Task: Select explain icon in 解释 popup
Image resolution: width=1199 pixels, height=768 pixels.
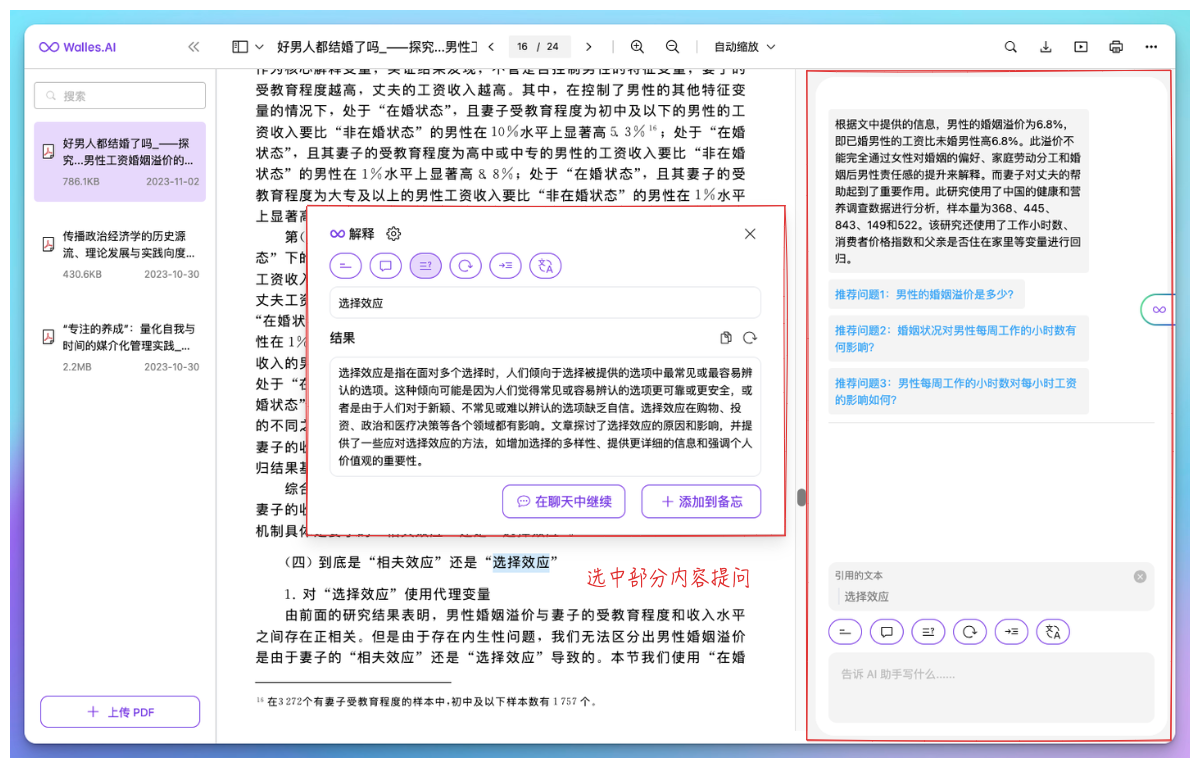Action: [425, 265]
